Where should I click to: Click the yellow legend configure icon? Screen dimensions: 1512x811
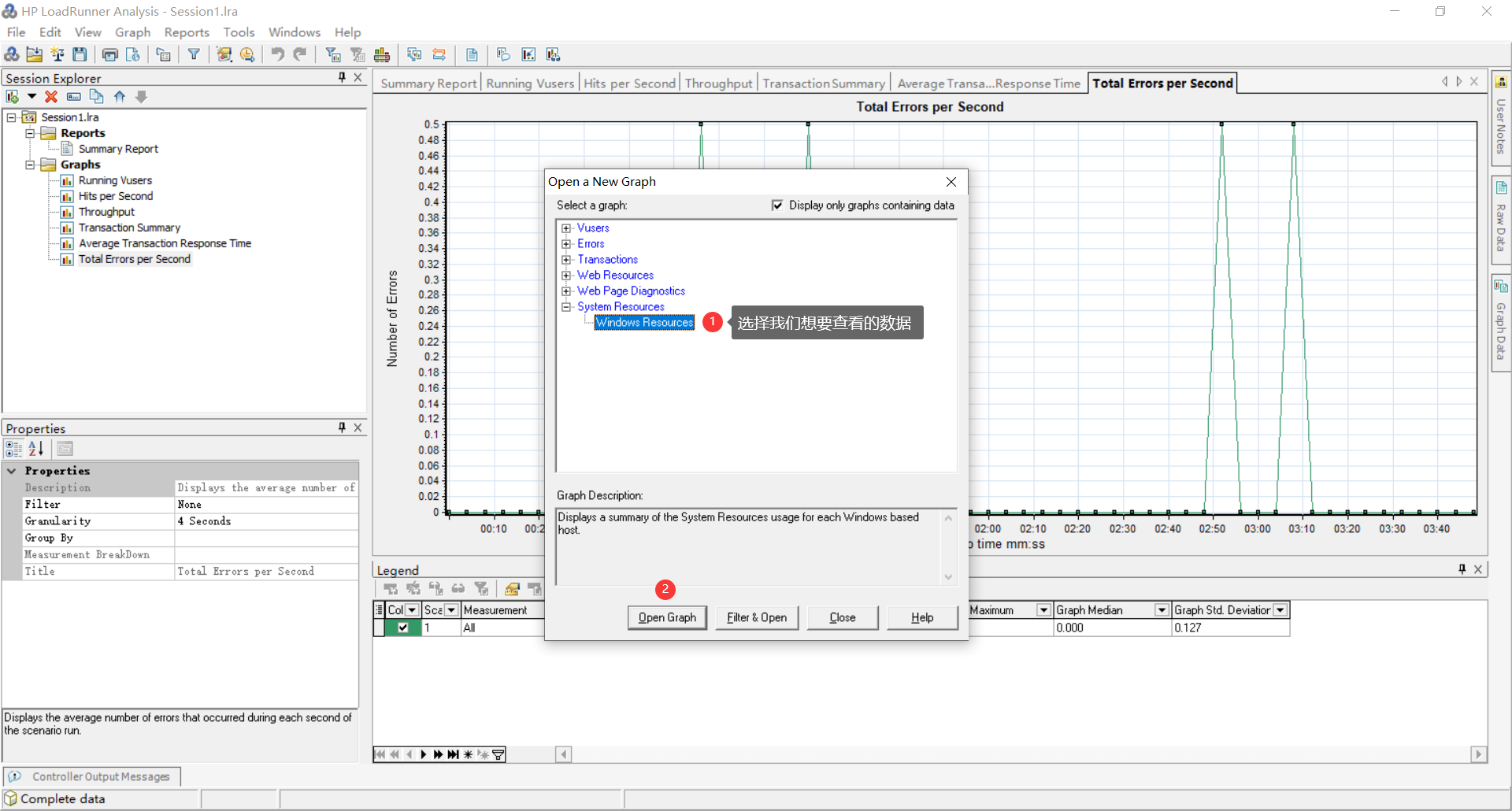pos(512,589)
